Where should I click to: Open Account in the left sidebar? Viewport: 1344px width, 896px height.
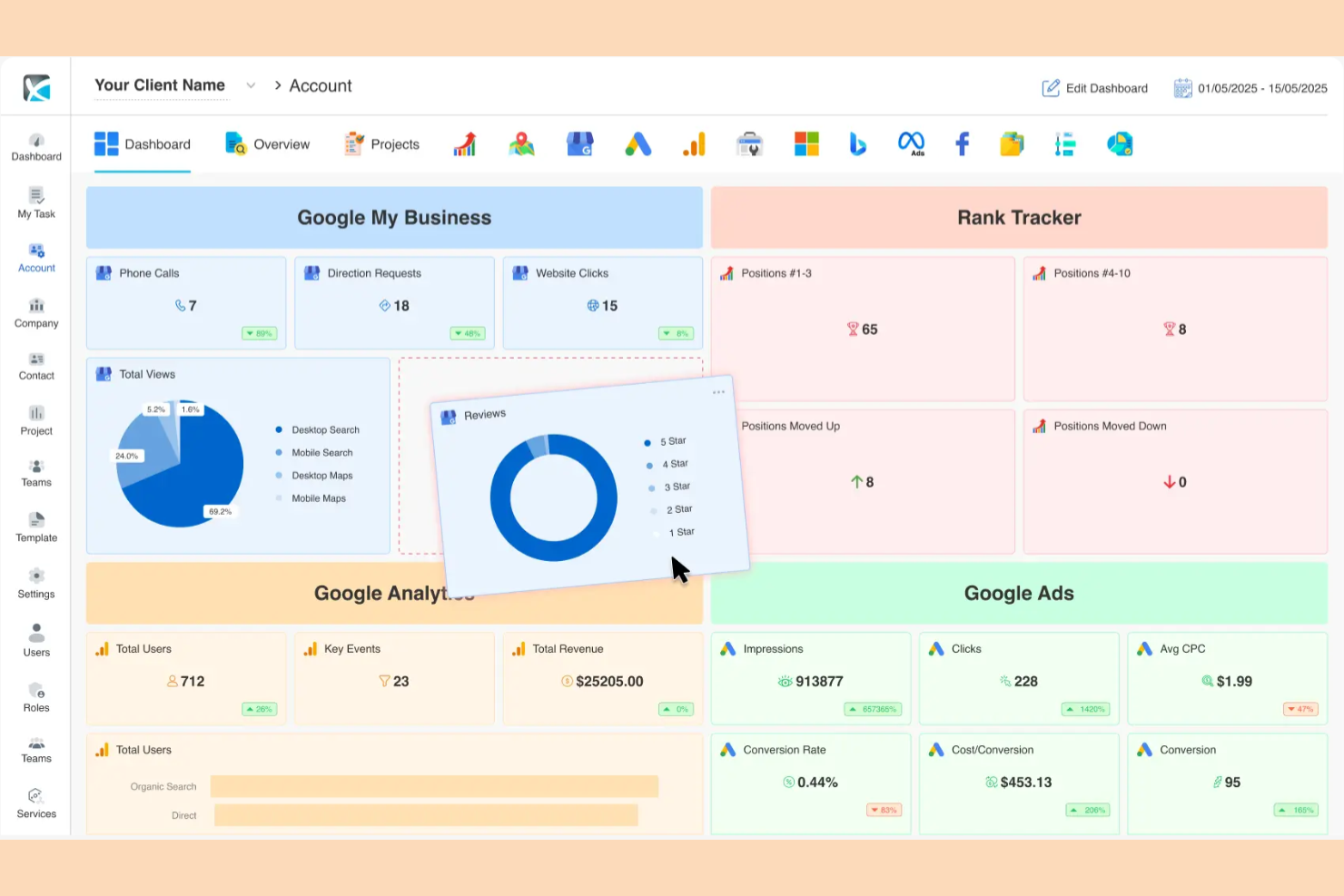(x=36, y=258)
